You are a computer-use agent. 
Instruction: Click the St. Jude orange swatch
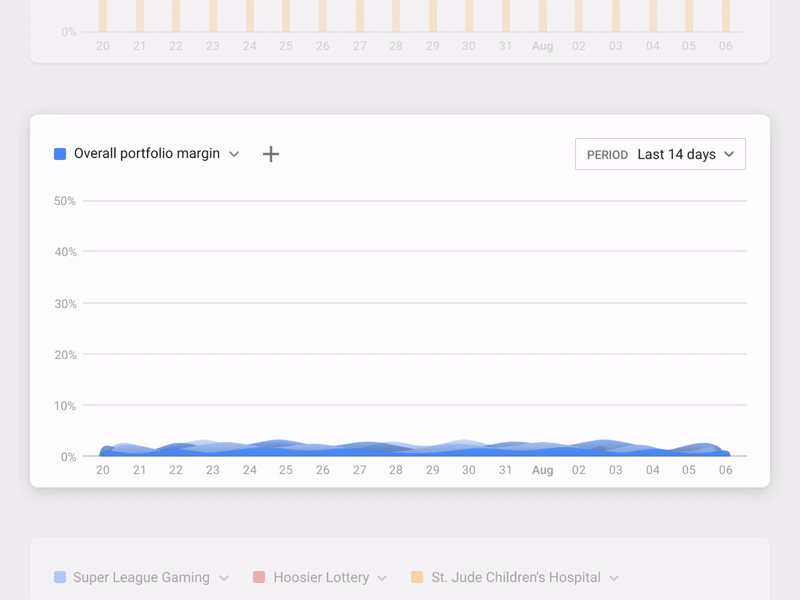coord(417,577)
